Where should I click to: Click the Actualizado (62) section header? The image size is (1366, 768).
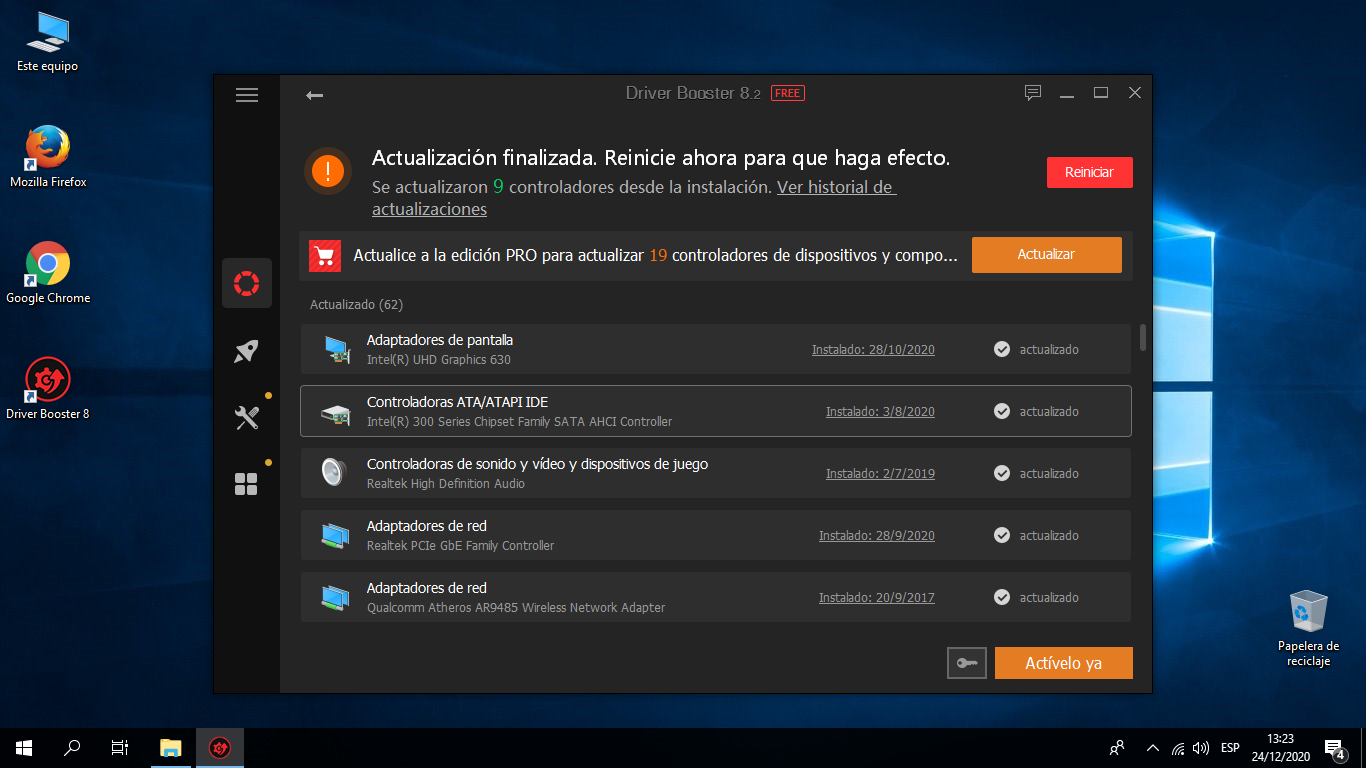click(x=356, y=304)
